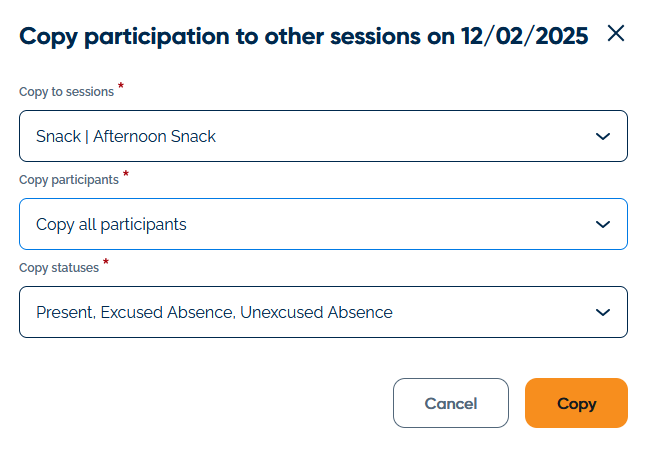Click the red asterisk beside Copy statuses

[106, 263]
